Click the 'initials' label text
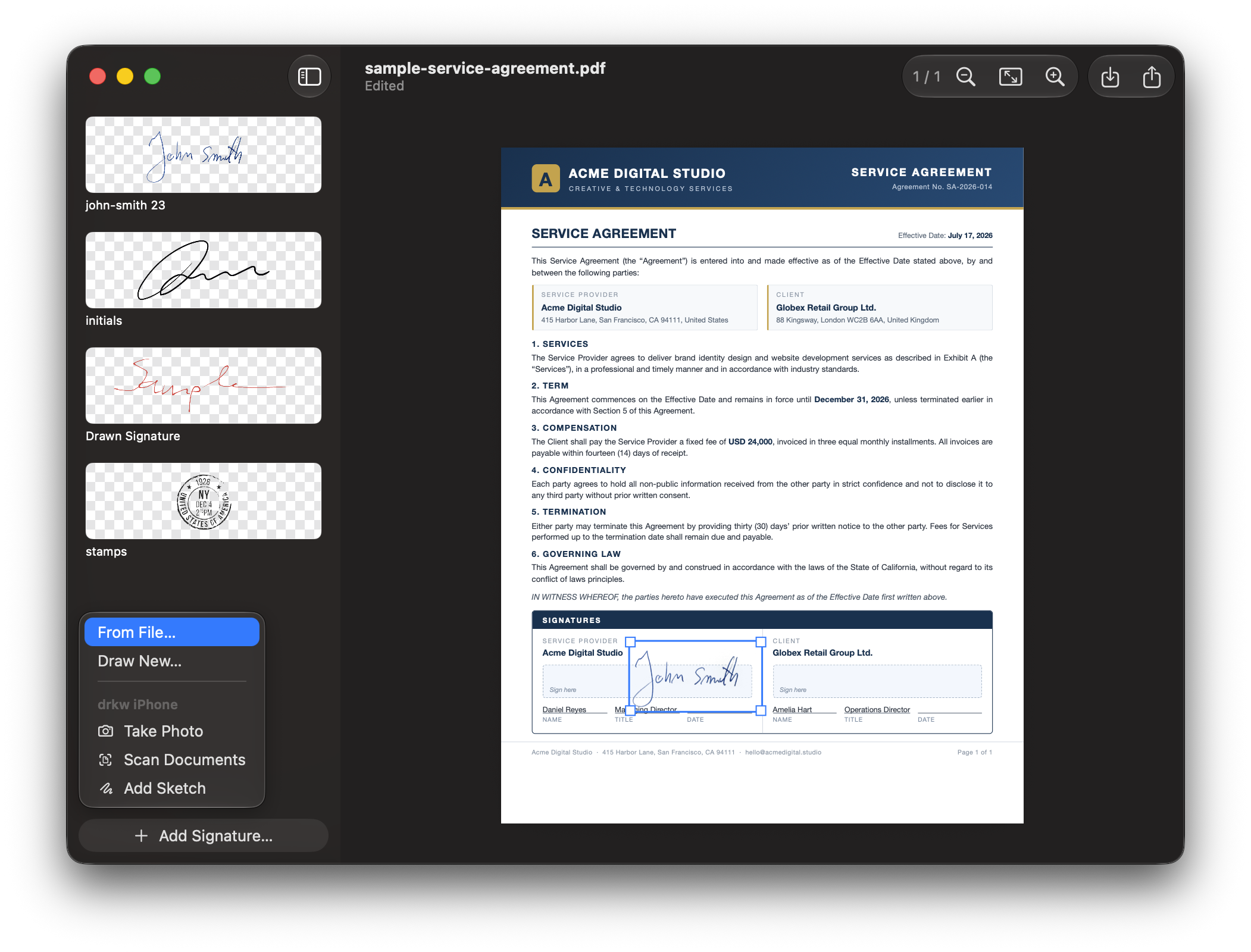 [x=104, y=321]
